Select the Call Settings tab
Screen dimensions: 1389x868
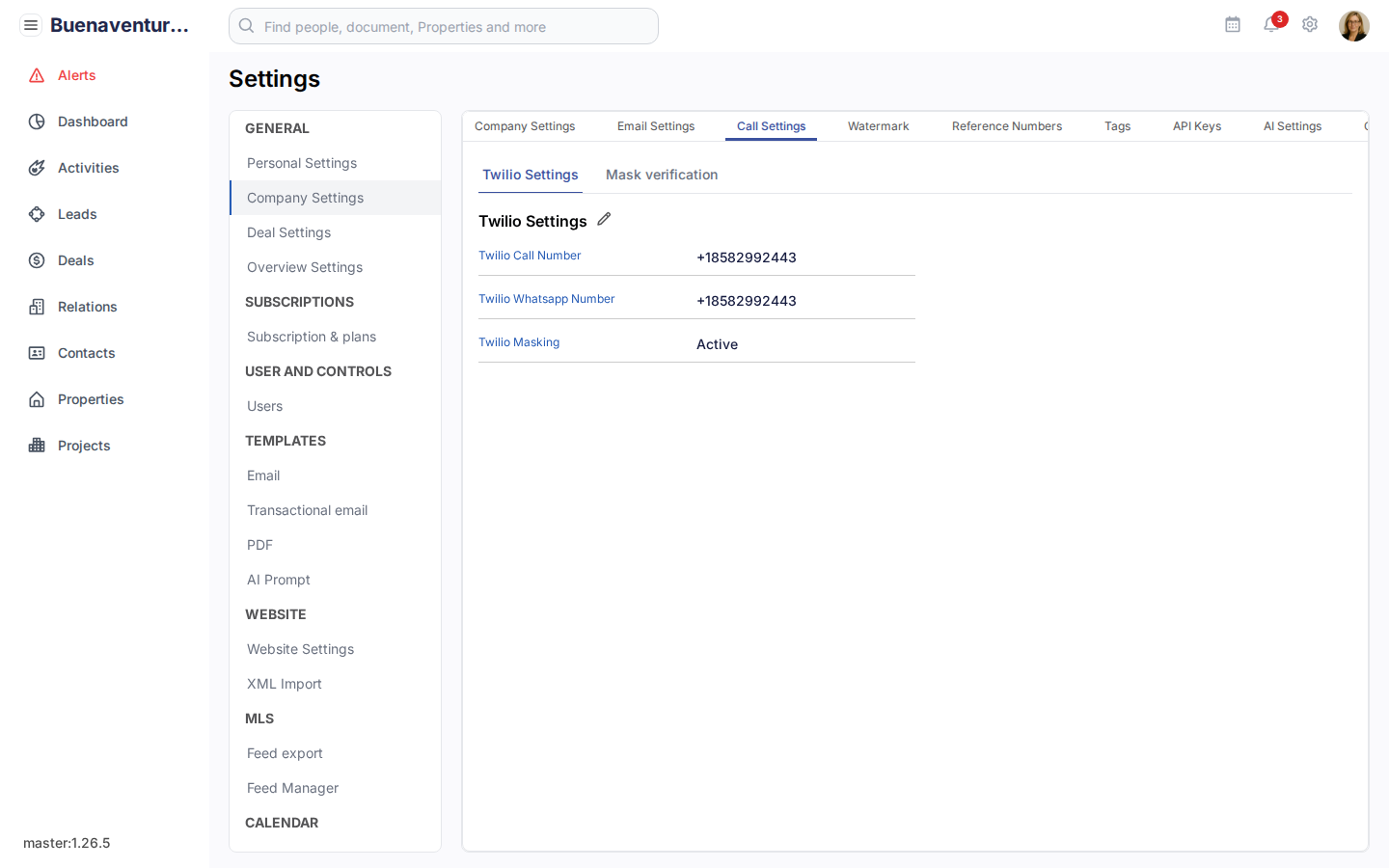[x=772, y=126]
